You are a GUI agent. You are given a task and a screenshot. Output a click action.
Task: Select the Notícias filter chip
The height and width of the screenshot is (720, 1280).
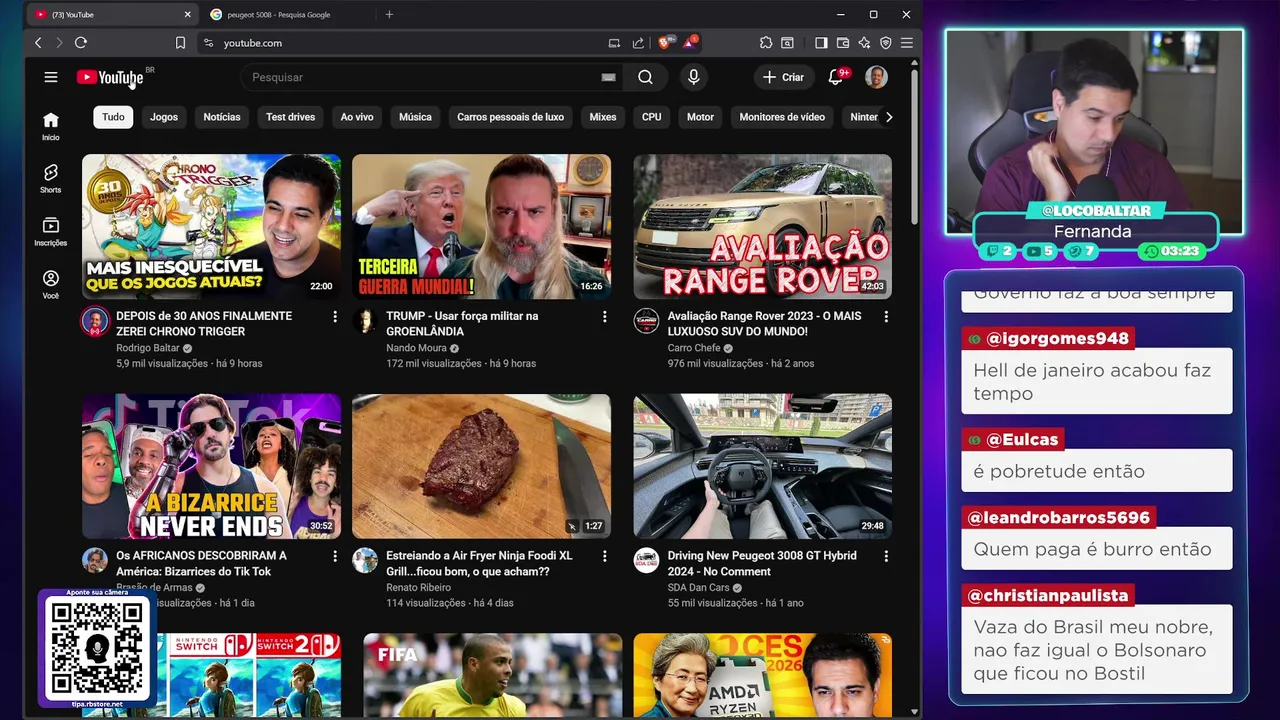point(222,117)
